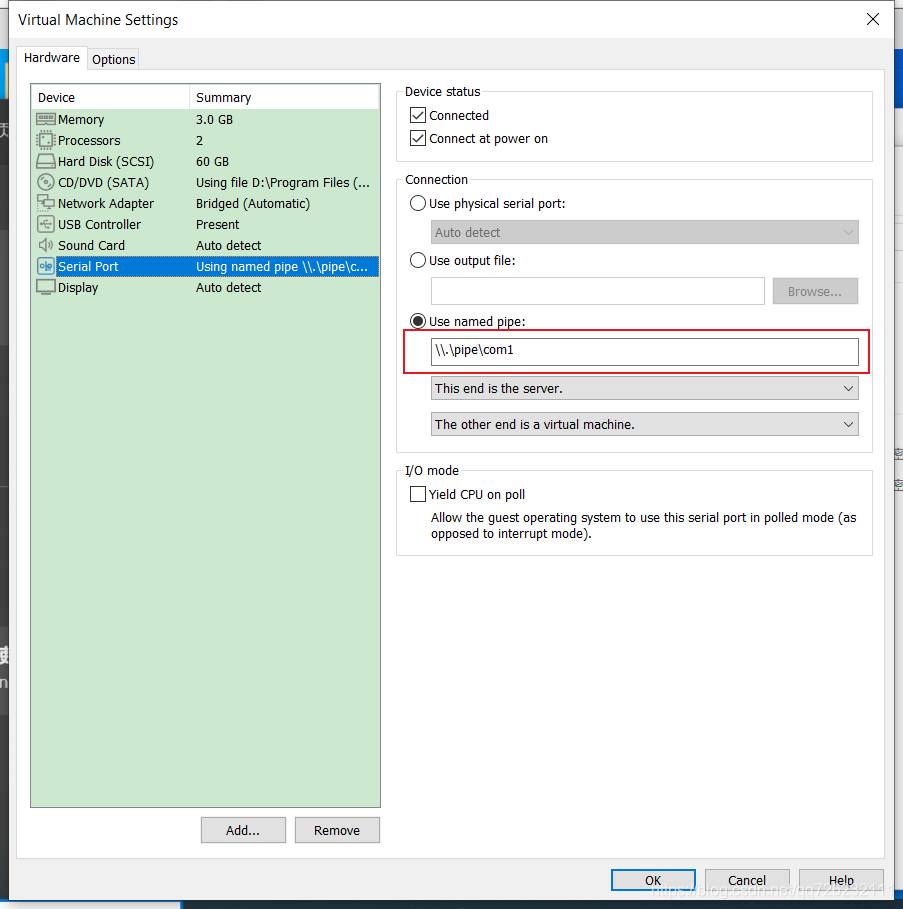Select Use physical serial port option
The width and height of the screenshot is (903, 909).
click(x=417, y=203)
